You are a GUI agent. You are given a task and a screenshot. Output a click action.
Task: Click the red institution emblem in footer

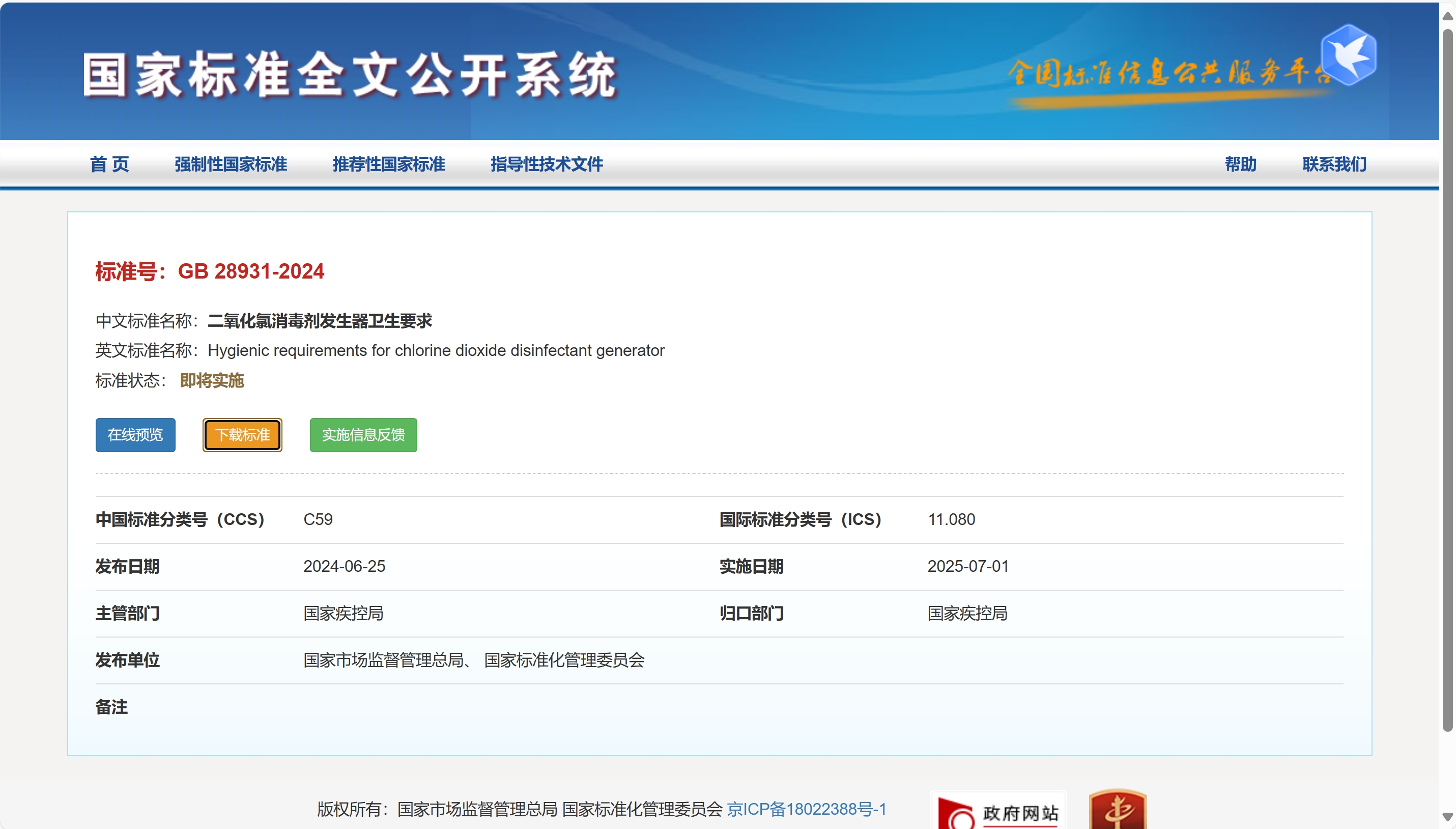[x=1118, y=809]
